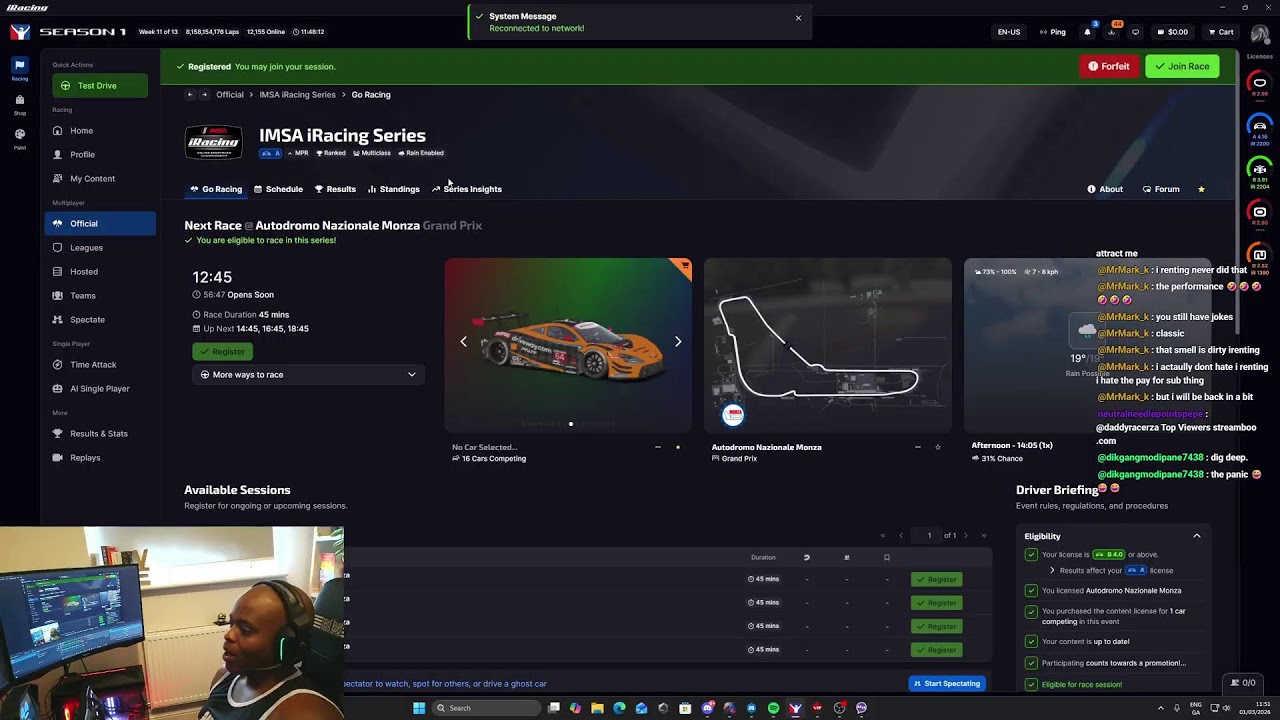Viewport: 1280px width, 720px height.
Task: Select Official under Multiplayer
Action: [x=100, y=224]
